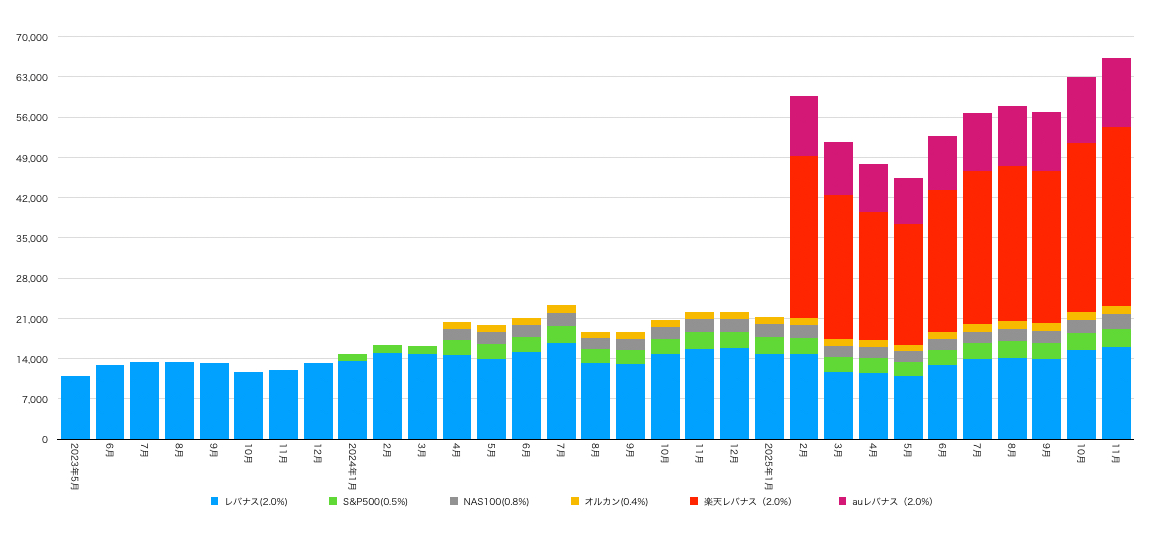
Task: Click the blue bar above 2023年5月
Action: [x=75, y=408]
